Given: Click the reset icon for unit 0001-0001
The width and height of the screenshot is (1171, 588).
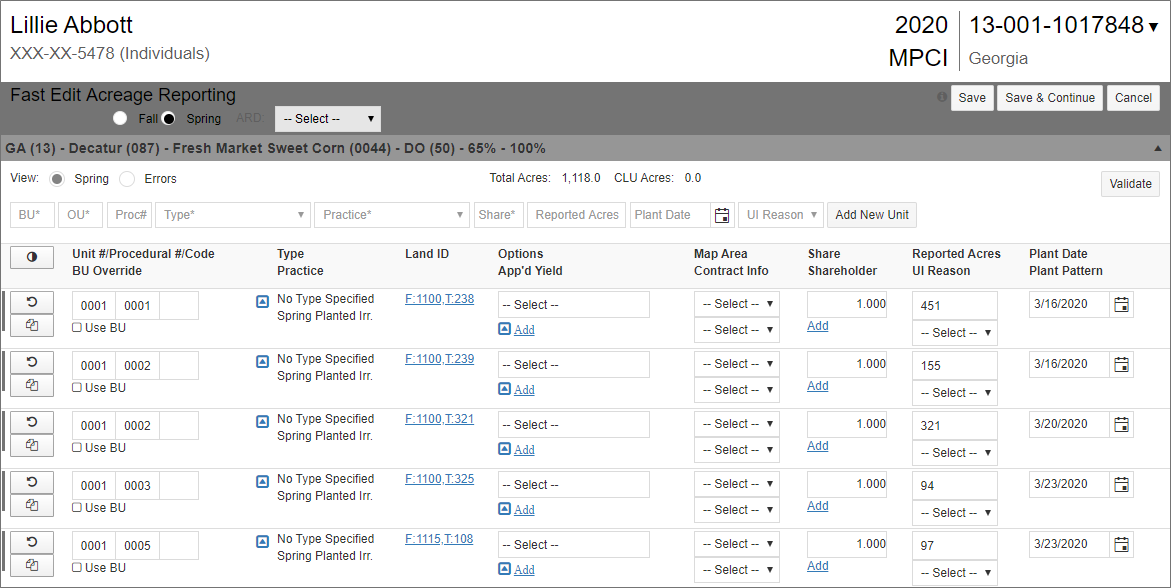Looking at the screenshot, I should [x=32, y=302].
